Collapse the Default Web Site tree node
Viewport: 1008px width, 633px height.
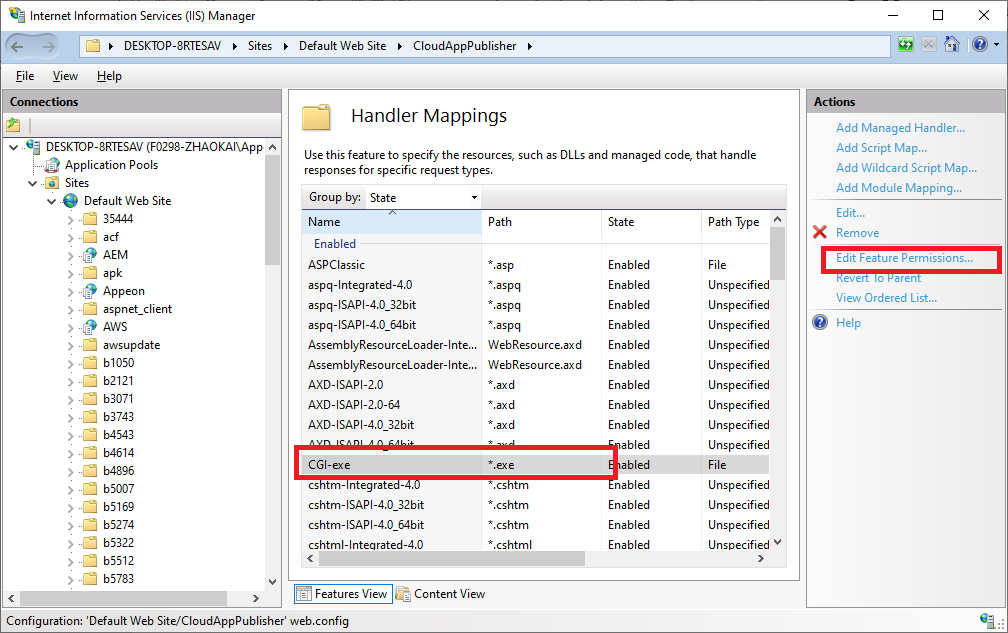[51, 201]
